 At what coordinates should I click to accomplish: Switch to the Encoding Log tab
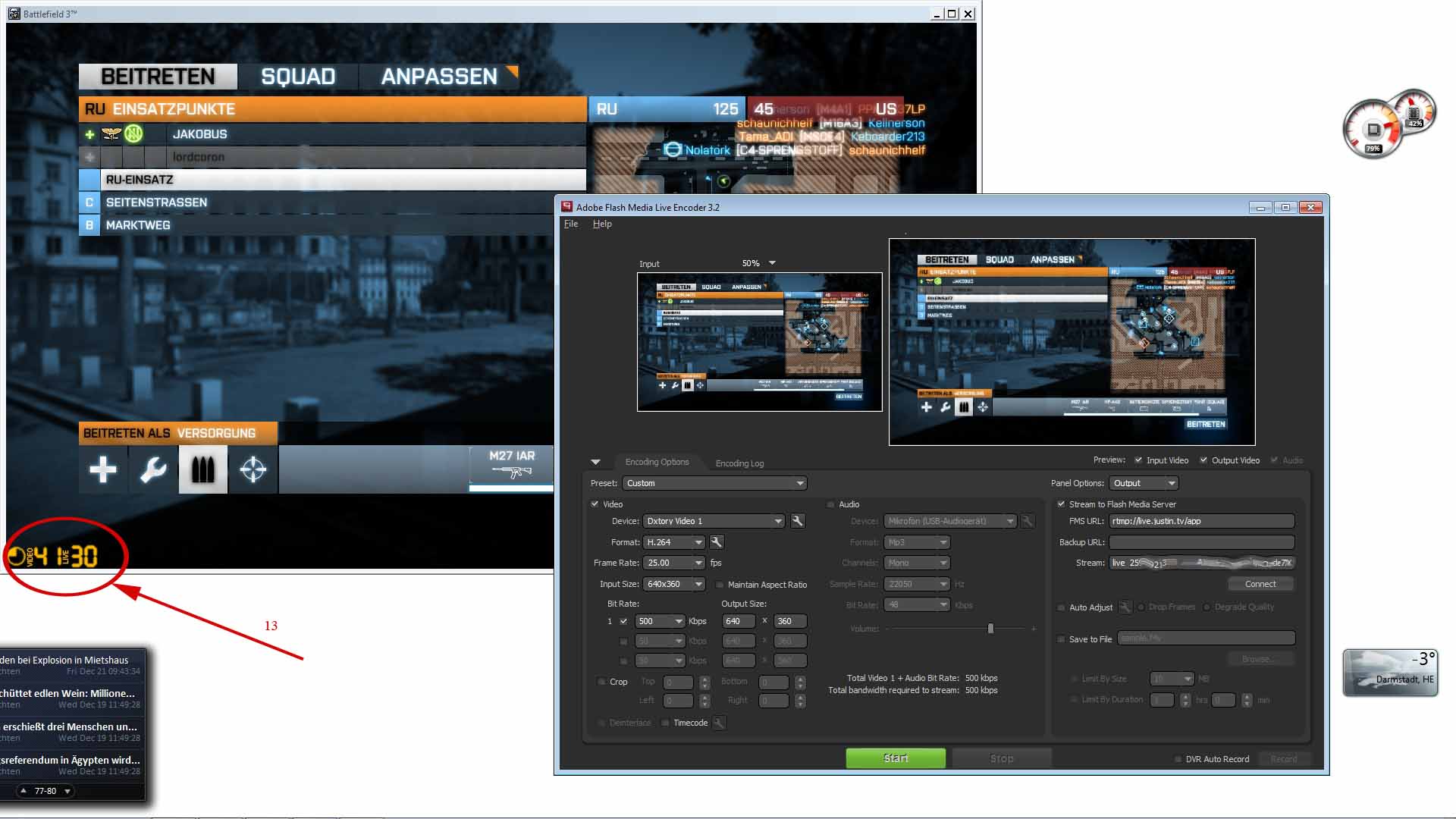point(739,463)
